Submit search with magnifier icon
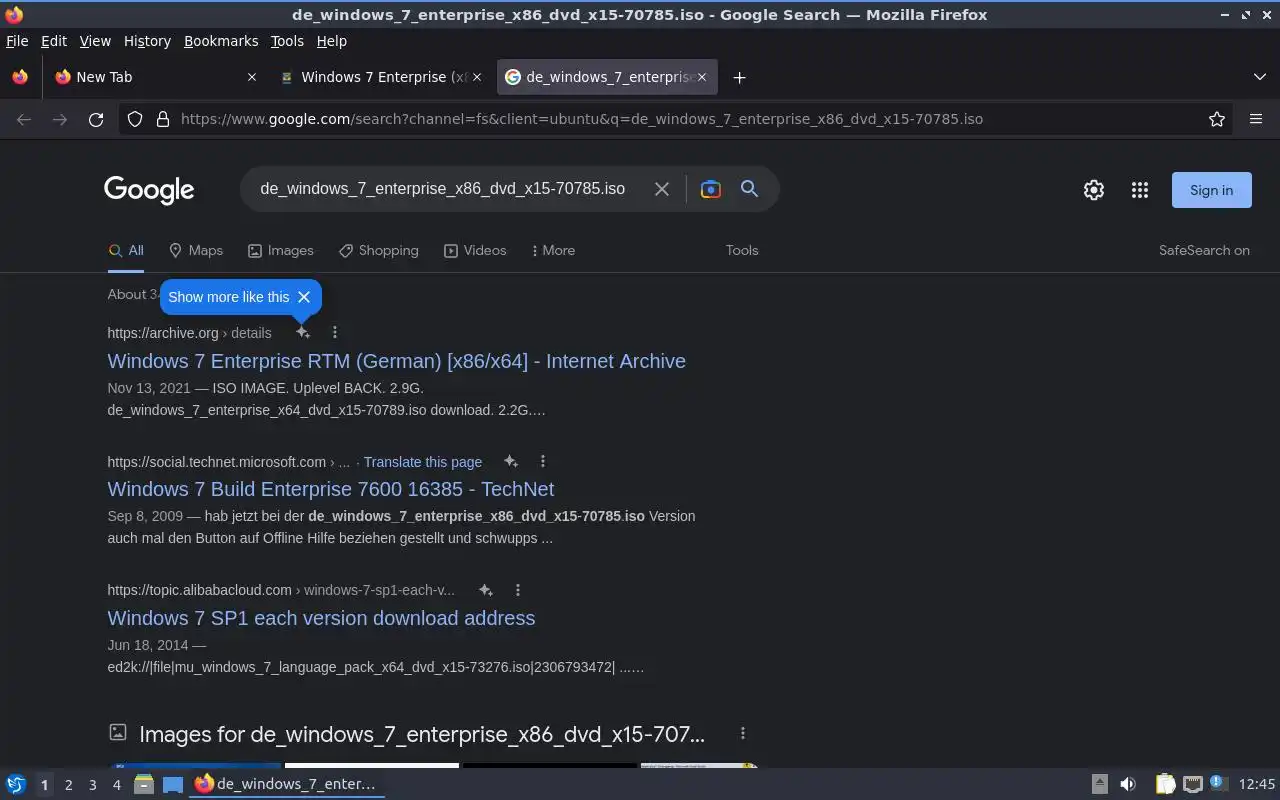Viewport: 1280px width, 800px height. [x=749, y=189]
